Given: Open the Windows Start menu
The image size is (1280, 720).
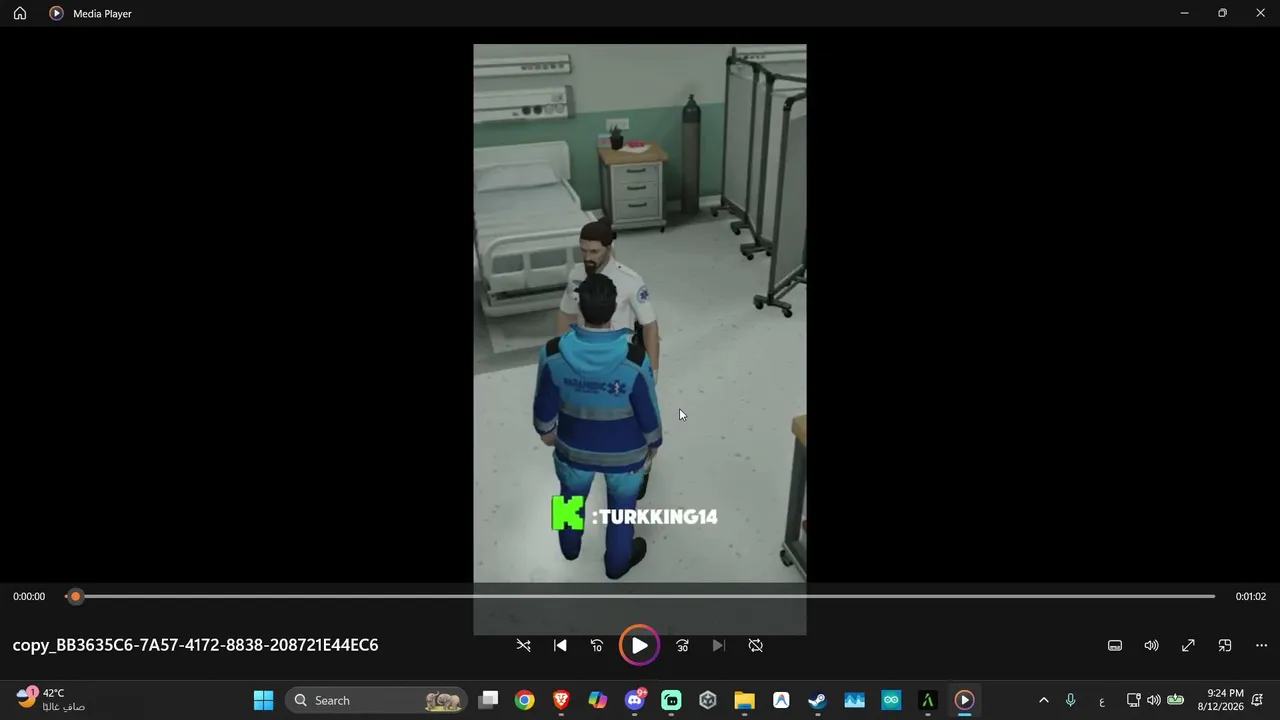Looking at the screenshot, I should (x=263, y=700).
